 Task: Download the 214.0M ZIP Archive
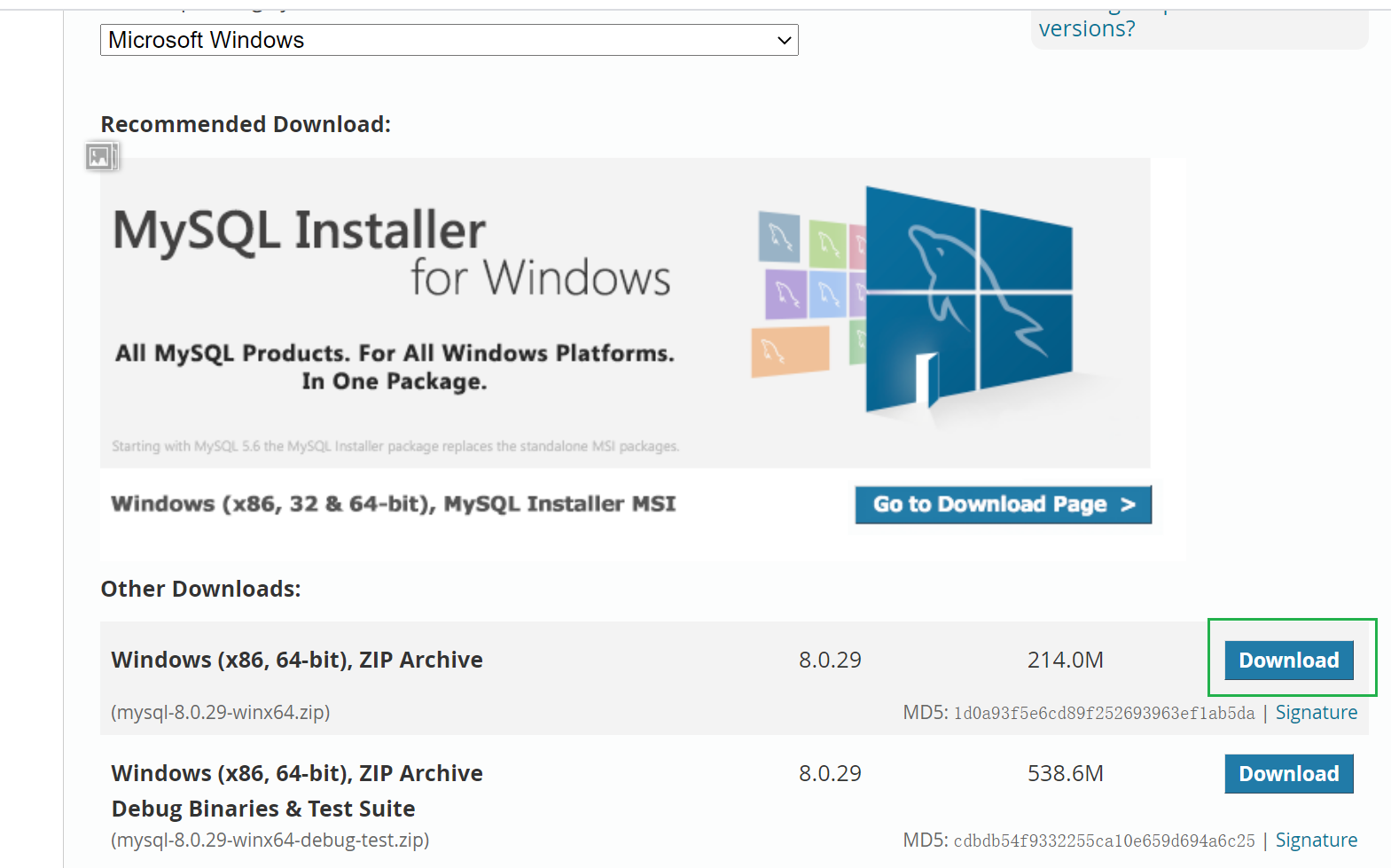(1288, 661)
